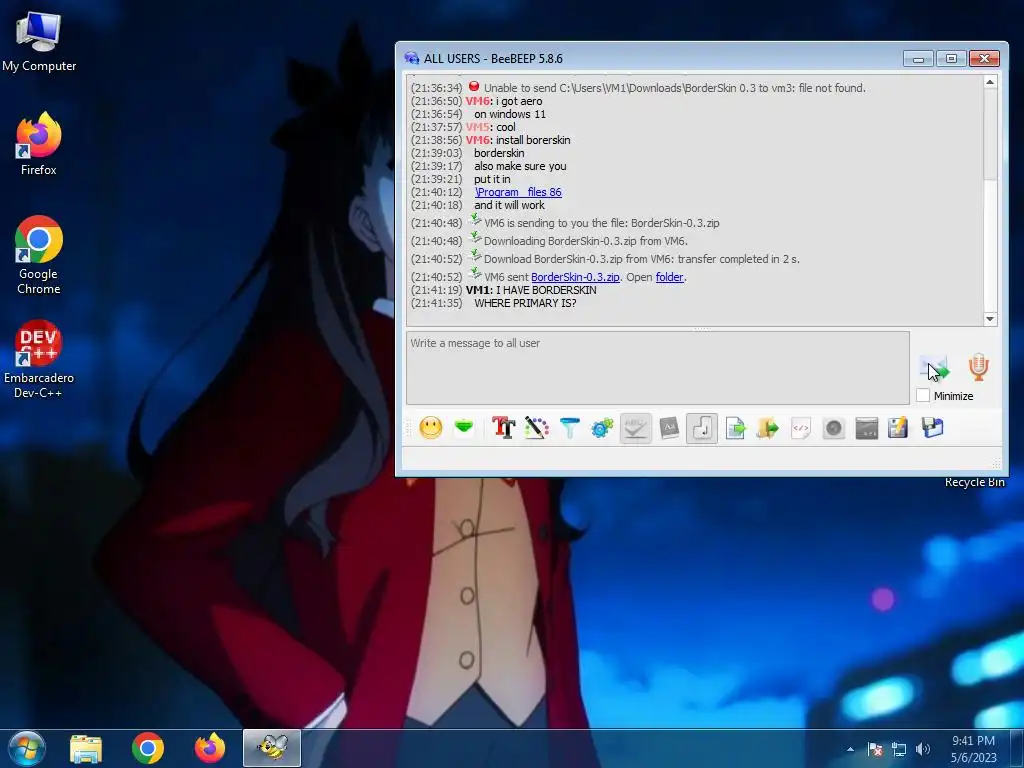Open the Windows Start button
The width and height of the screenshot is (1024, 768).
(26, 748)
